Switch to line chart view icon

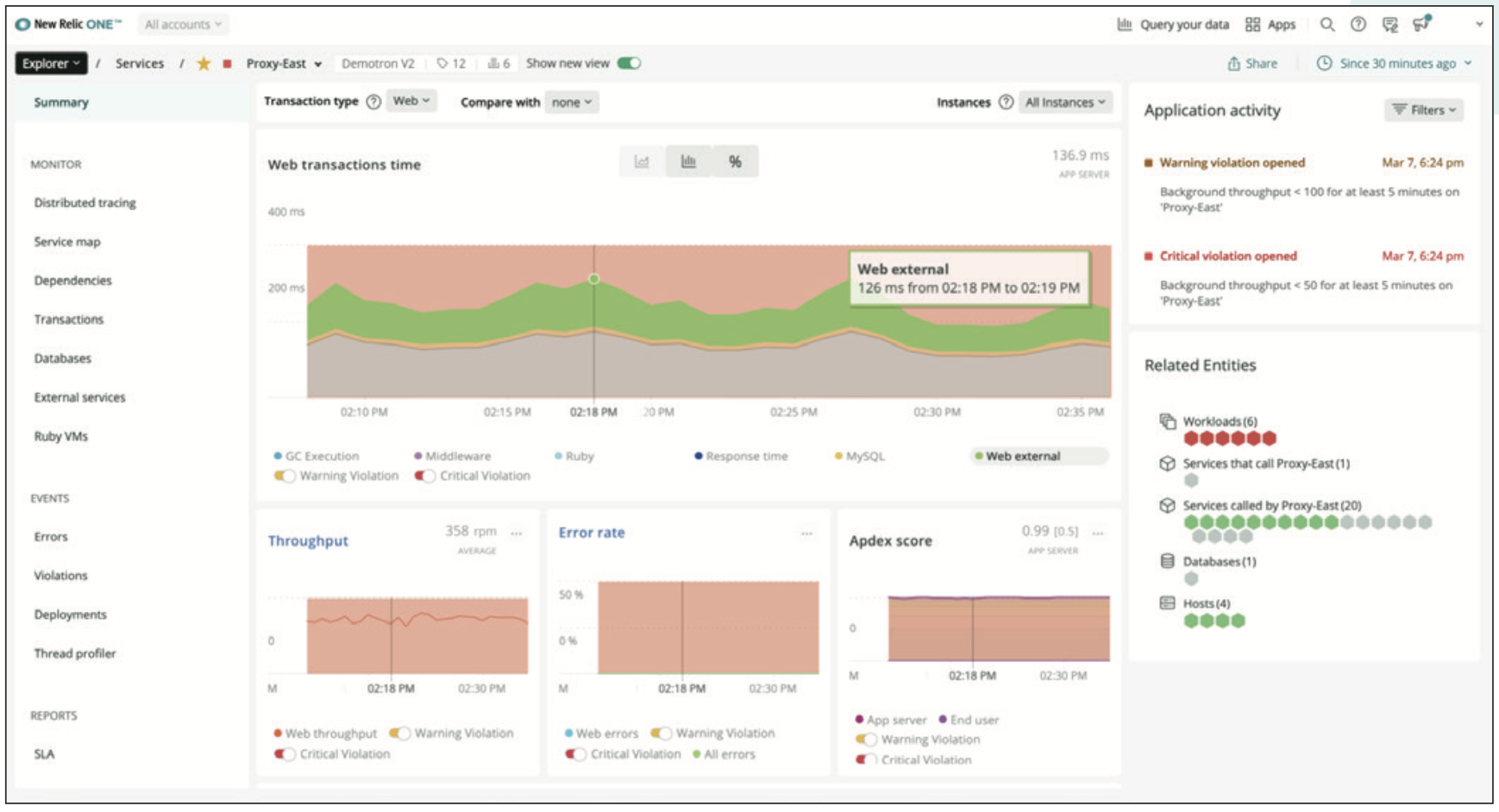(642, 161)
